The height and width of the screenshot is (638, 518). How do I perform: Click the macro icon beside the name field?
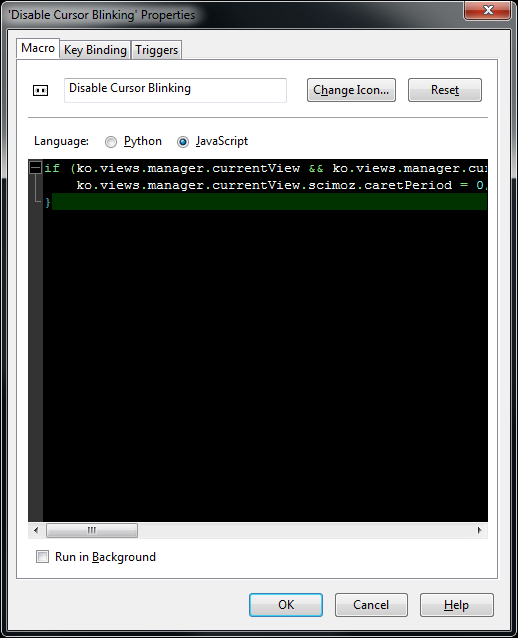(x=40, y=90)
